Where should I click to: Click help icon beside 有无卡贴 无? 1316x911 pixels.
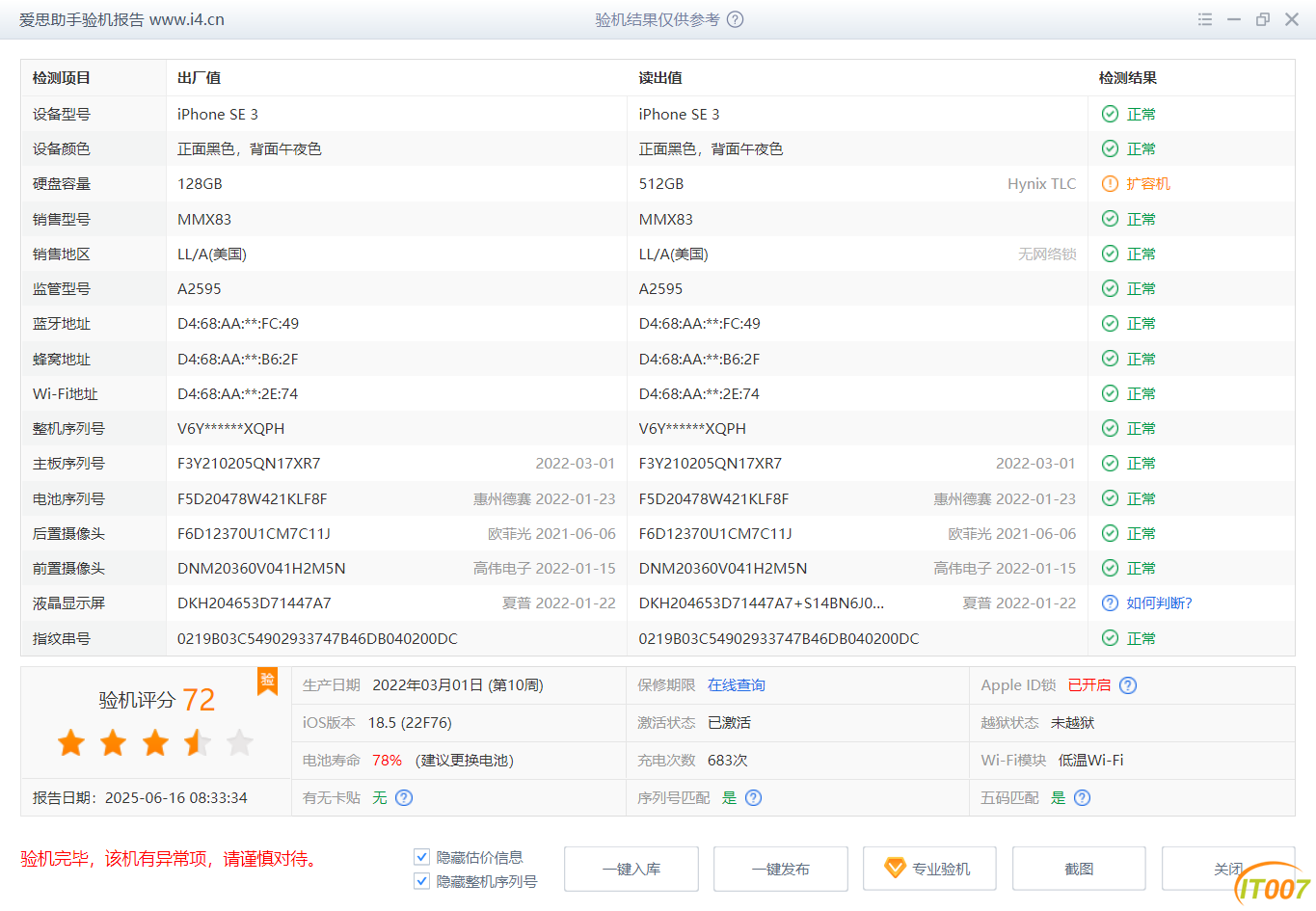pyautogui.click(x=404, y=797)
